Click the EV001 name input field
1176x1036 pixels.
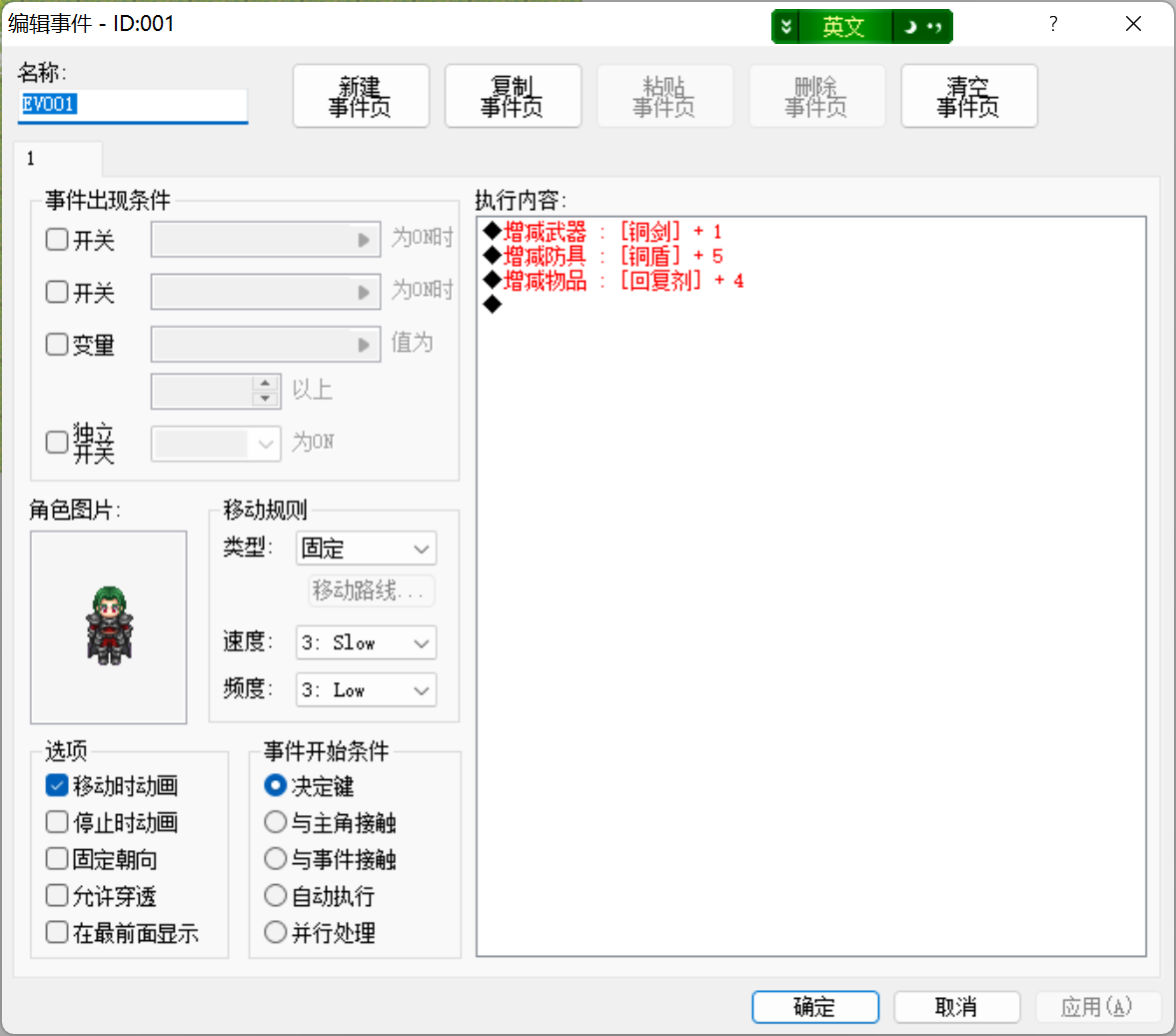tap(133, 105)
